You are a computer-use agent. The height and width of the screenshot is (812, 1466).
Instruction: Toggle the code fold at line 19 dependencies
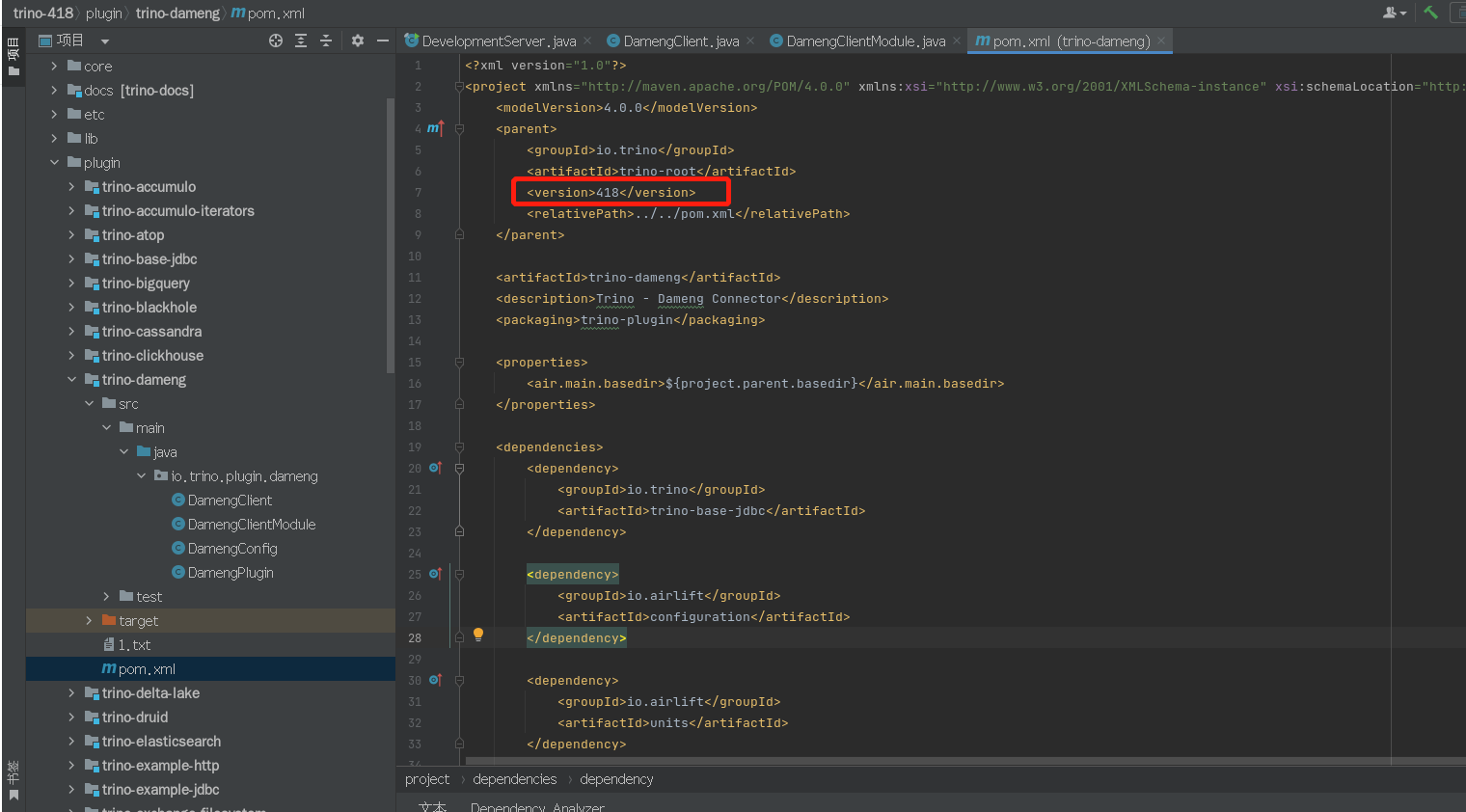point(459,447)
